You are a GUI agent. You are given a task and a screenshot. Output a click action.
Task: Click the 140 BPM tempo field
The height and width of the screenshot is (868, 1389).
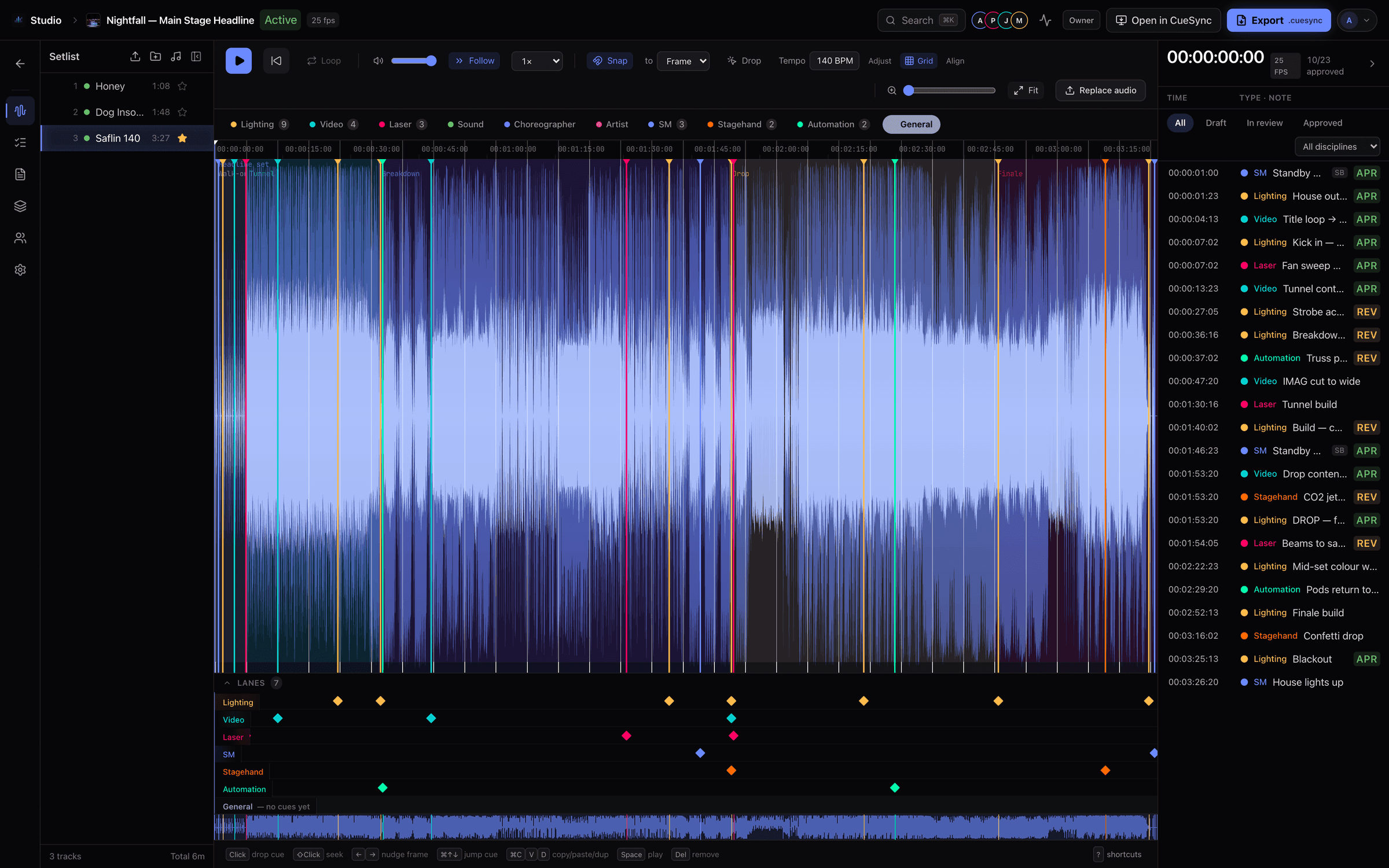click(x=835, y=61)
